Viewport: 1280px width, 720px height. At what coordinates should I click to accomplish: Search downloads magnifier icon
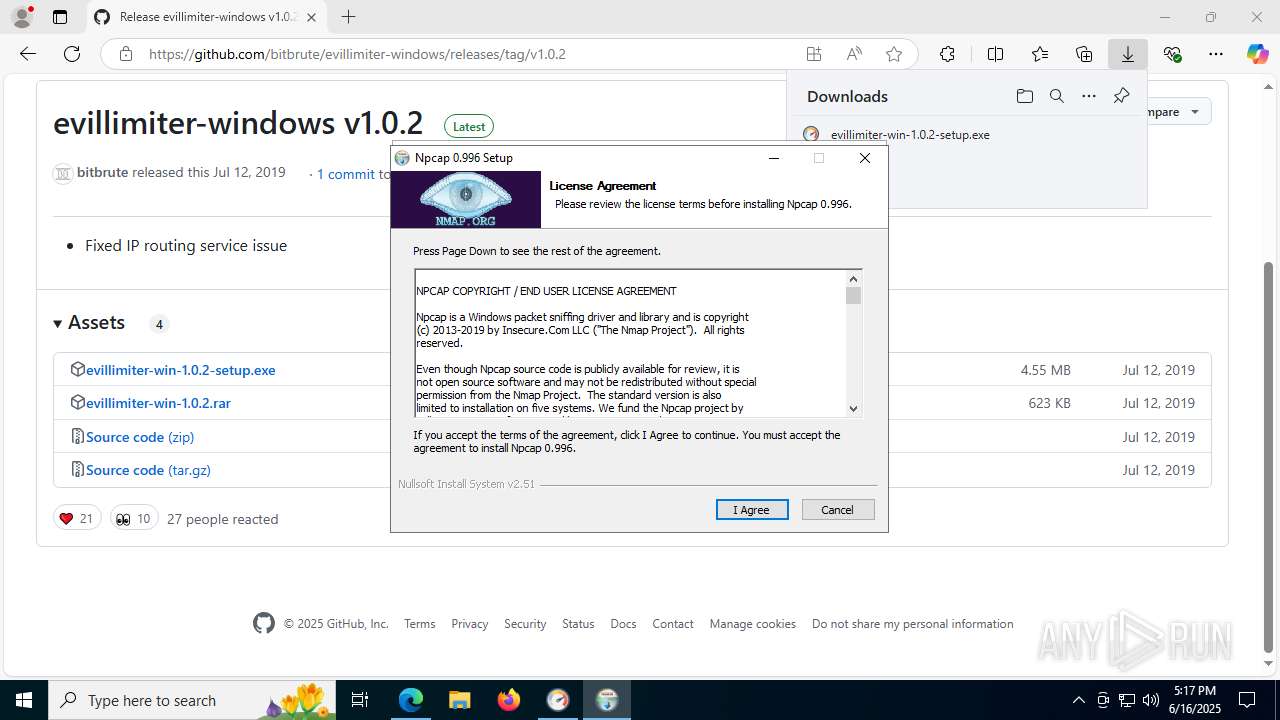click(1056, 96)
